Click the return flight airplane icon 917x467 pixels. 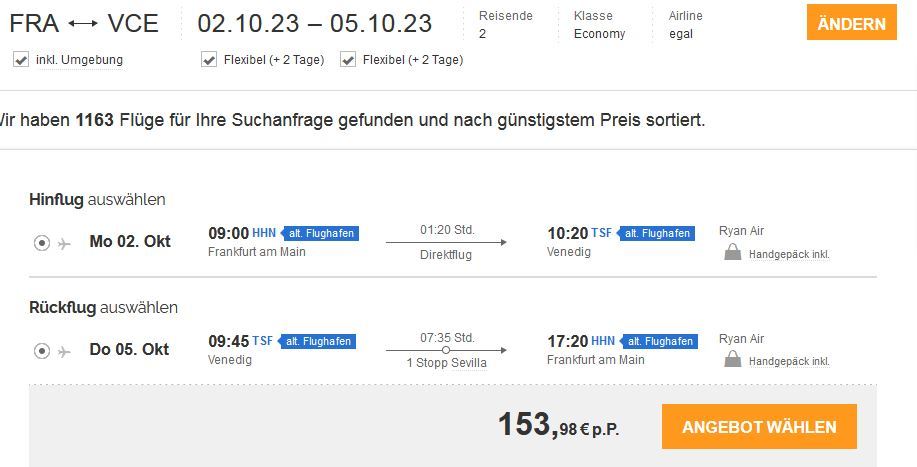pyautogui.click(x=65, y=351)
